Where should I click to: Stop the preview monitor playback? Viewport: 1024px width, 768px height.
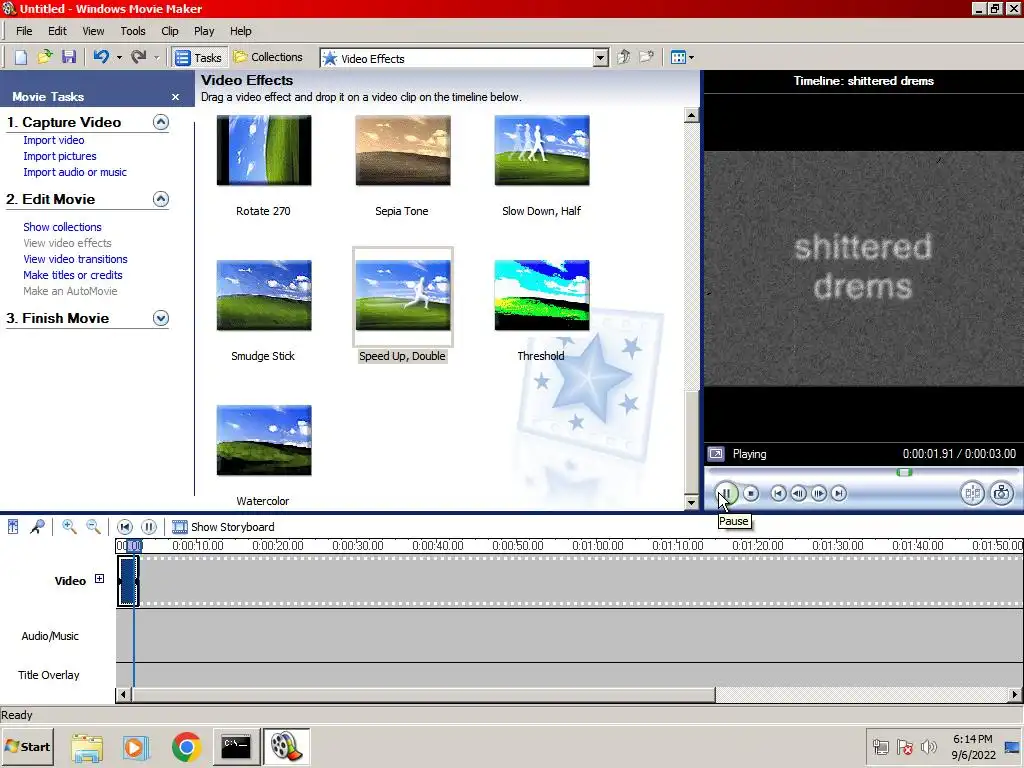pyautogui.click(x=751, y=494)
